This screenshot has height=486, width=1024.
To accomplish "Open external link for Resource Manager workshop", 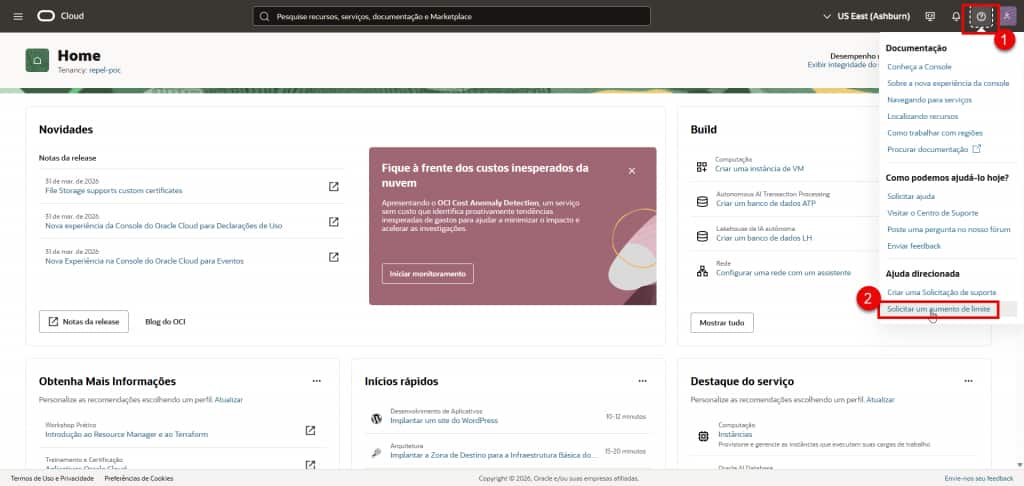I will tap(311, 430).
